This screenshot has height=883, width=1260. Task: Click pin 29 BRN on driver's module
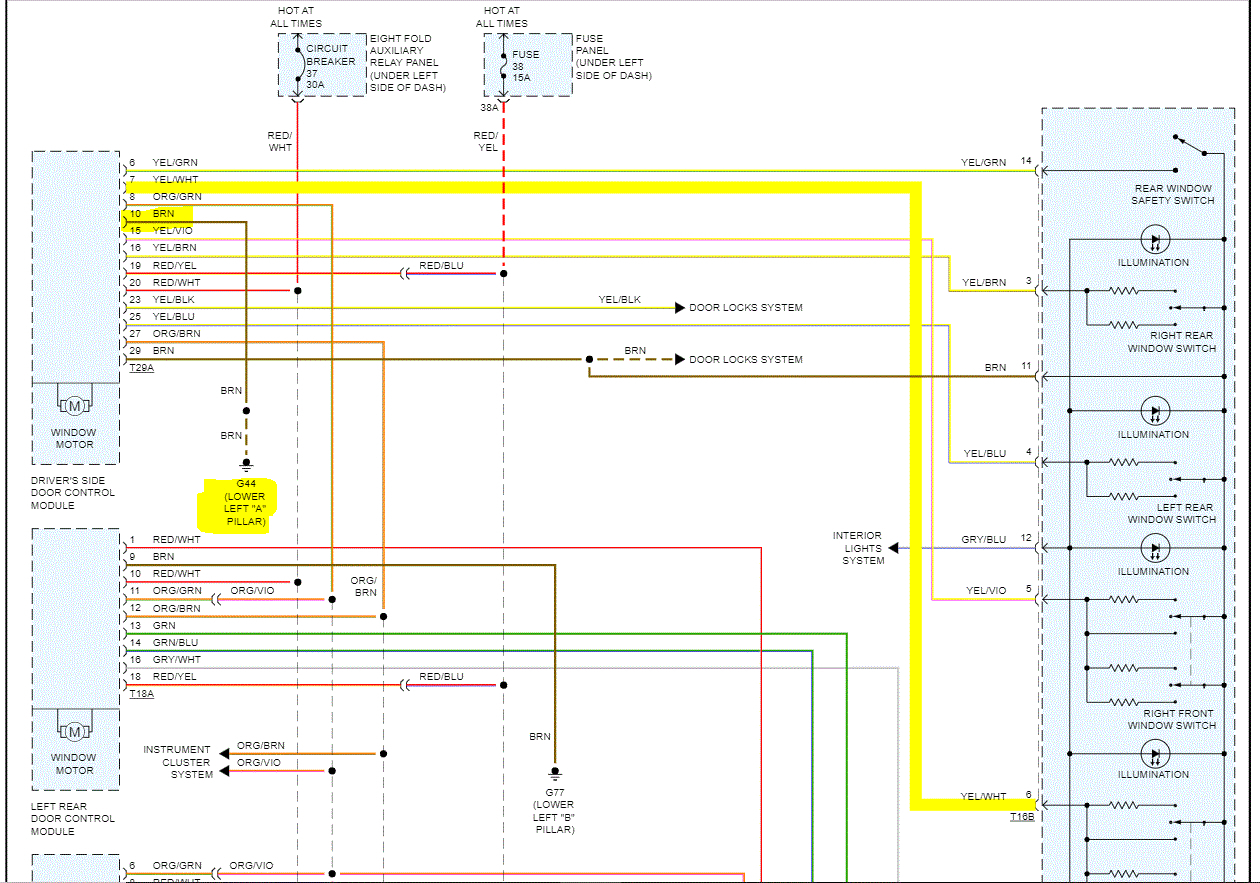coord(152,351)
